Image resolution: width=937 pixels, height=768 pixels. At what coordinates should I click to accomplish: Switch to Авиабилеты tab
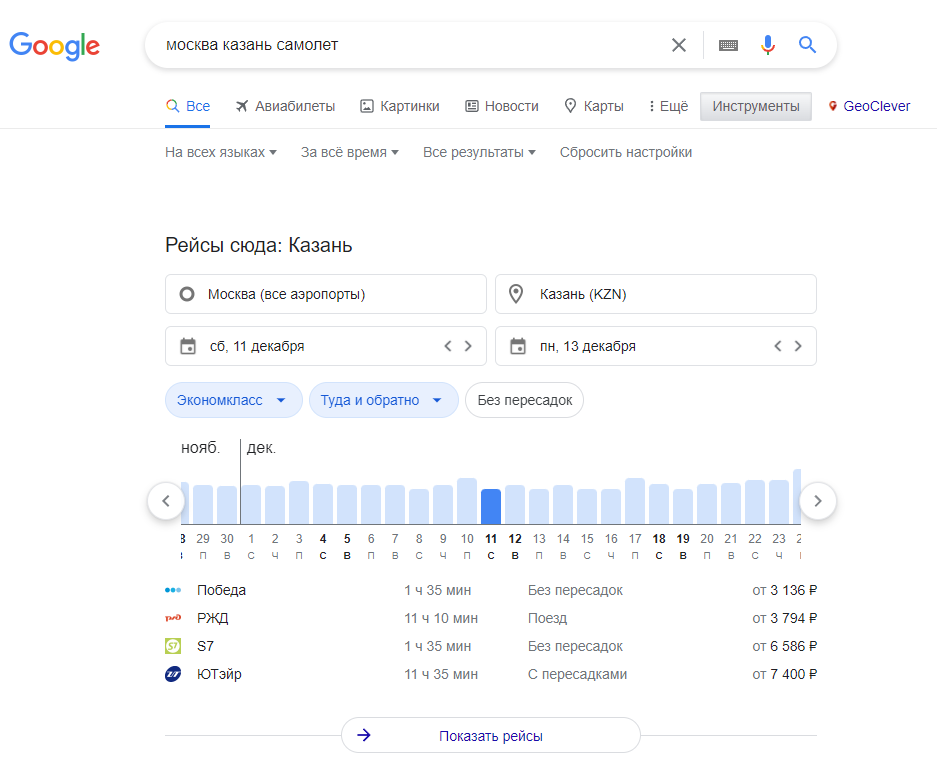[285, 106]
